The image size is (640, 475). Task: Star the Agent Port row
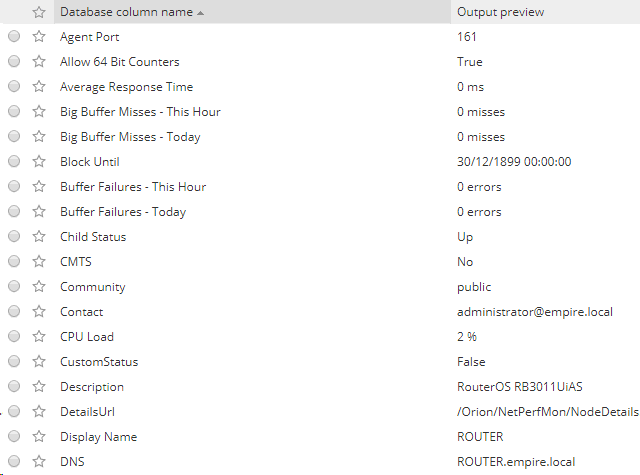point(39,37)
